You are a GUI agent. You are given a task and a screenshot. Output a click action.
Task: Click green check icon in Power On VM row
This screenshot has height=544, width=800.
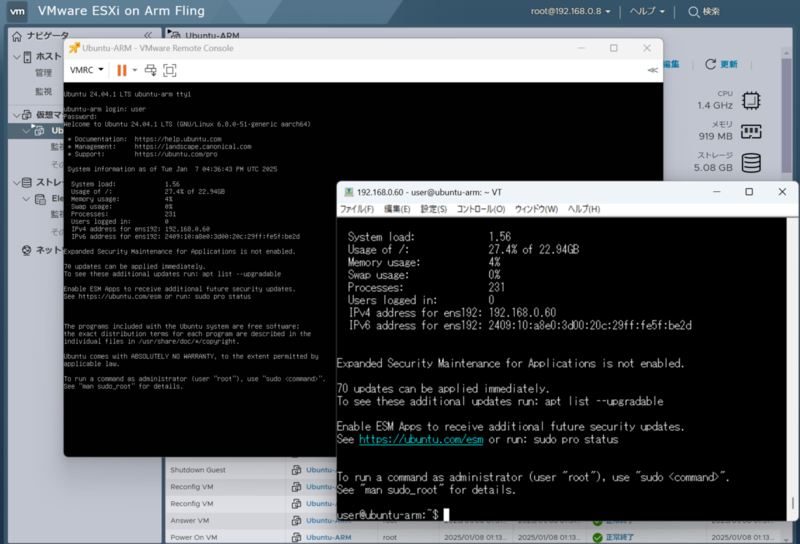coord(597,537)
